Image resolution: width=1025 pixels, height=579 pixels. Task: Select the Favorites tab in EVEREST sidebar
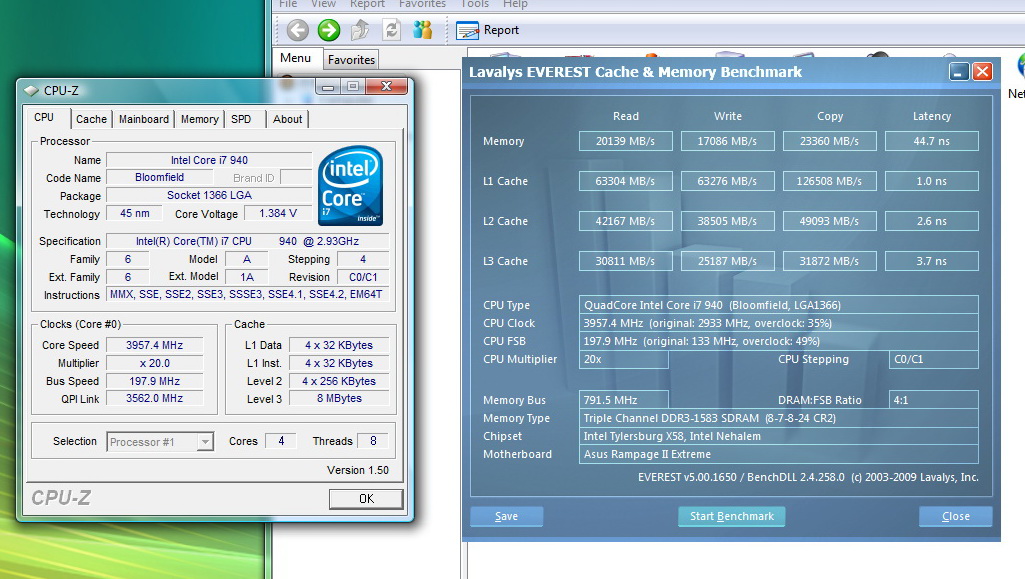coord(351,59)
